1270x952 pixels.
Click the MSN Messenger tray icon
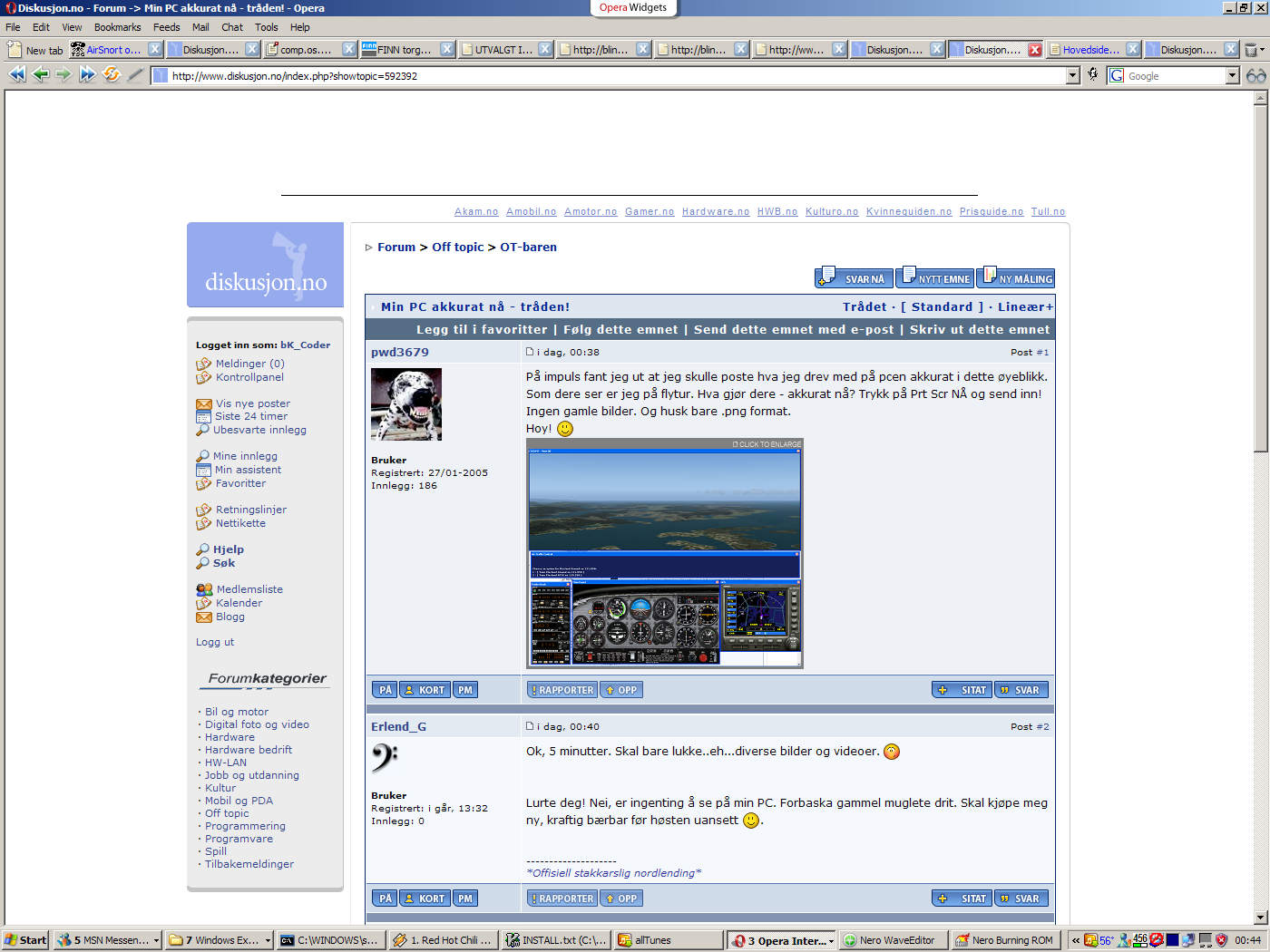click(1125, 940)
